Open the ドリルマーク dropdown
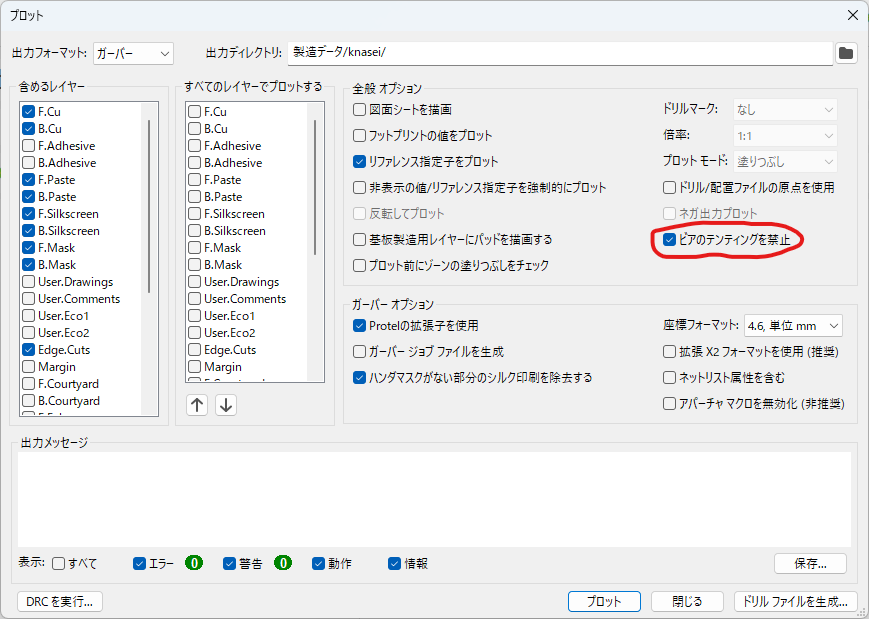The height and width of the screenshot is (619, 869). click(786, 109)
